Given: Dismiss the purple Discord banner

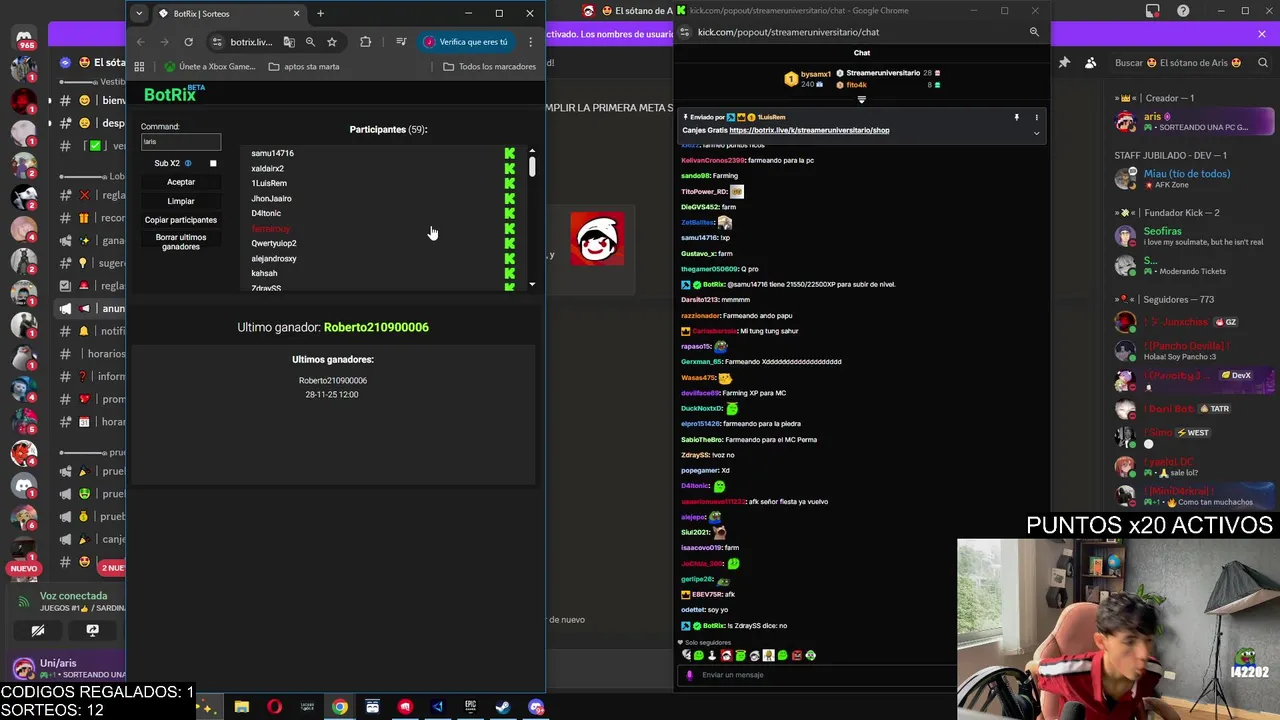Looking at the screenshot, I should tap(1262, 34).
